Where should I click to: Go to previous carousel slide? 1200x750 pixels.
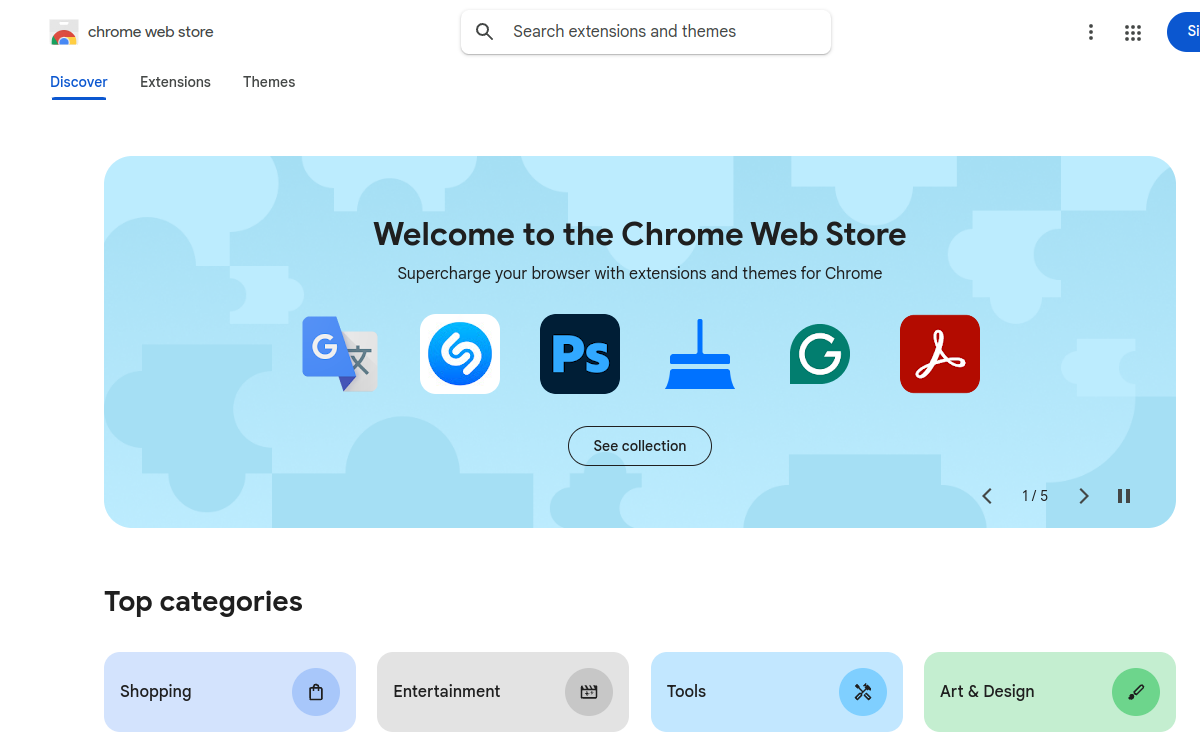point(987,496)
